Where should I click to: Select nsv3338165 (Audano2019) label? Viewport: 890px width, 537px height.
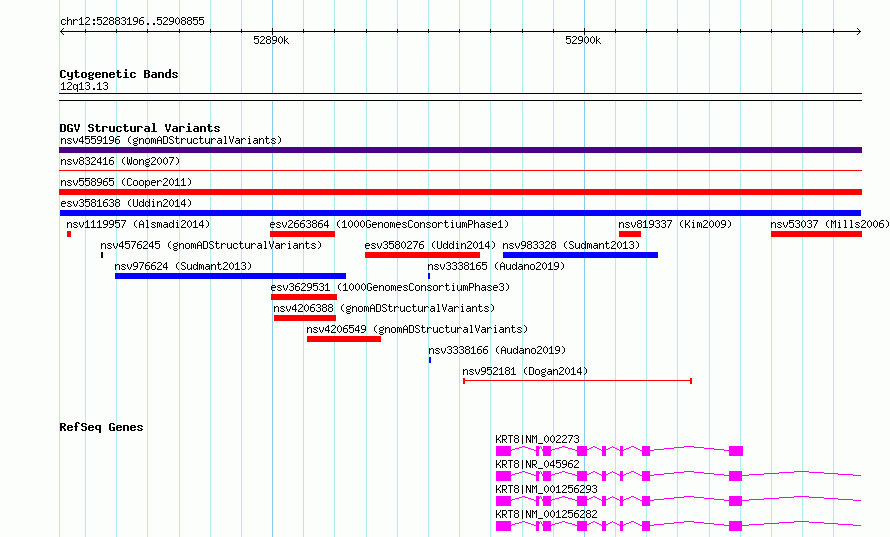tap(496, 266)
